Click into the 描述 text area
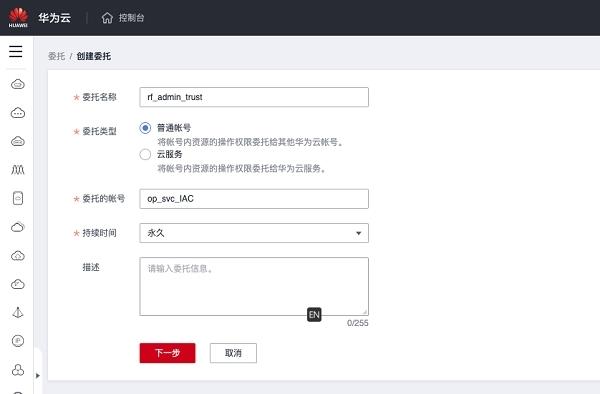This screenshot has height=394, width=600. pyautogui.click(x=254, y=287)
